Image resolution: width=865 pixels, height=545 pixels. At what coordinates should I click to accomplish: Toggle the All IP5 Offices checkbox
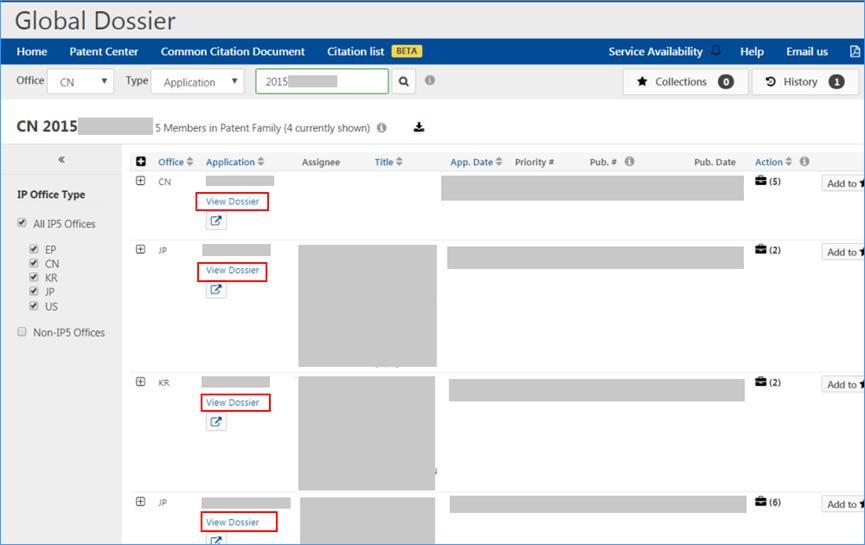tap(23, 223)
